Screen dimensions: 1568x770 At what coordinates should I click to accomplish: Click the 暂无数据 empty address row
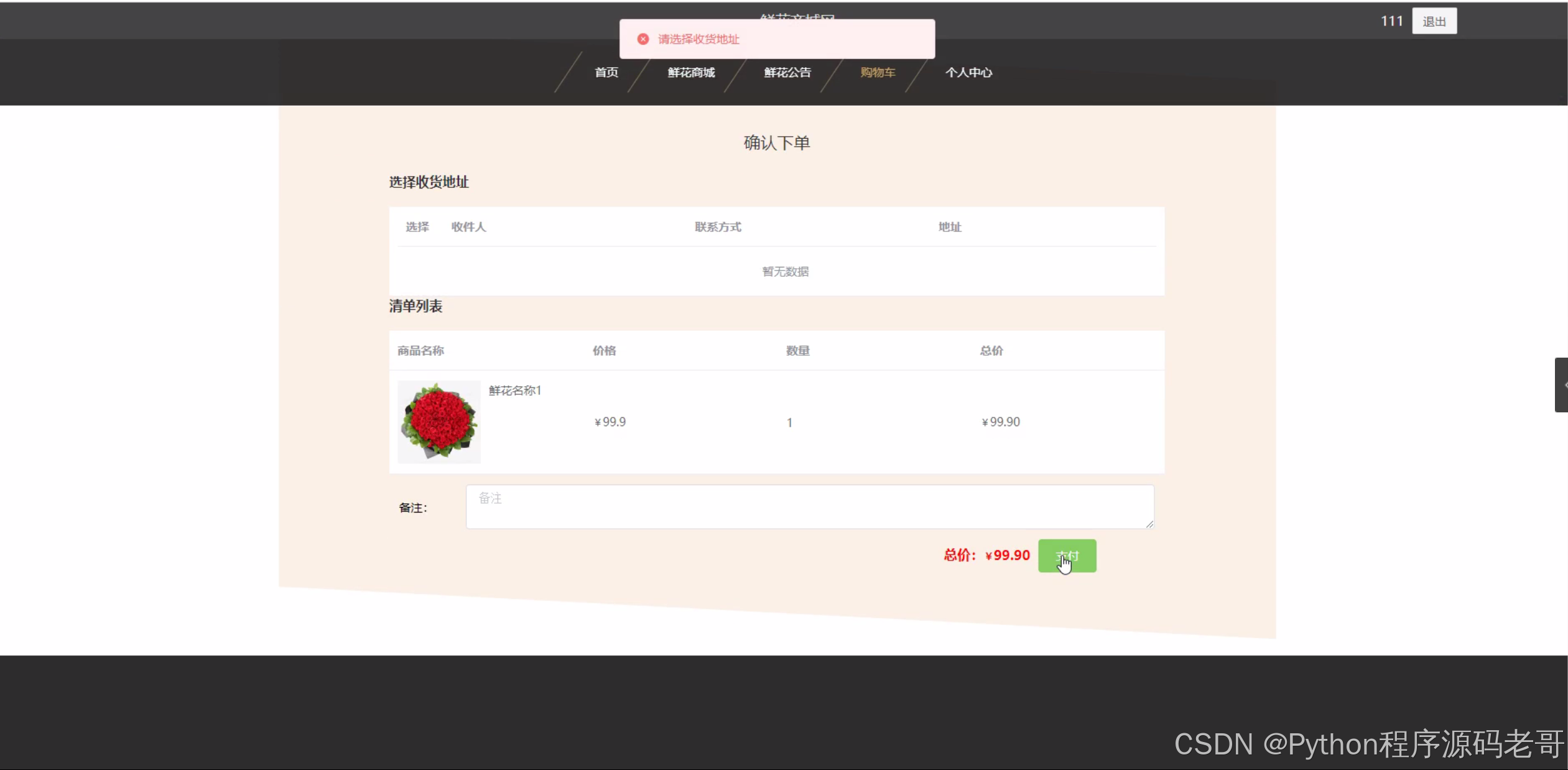(x=785, y=272)
